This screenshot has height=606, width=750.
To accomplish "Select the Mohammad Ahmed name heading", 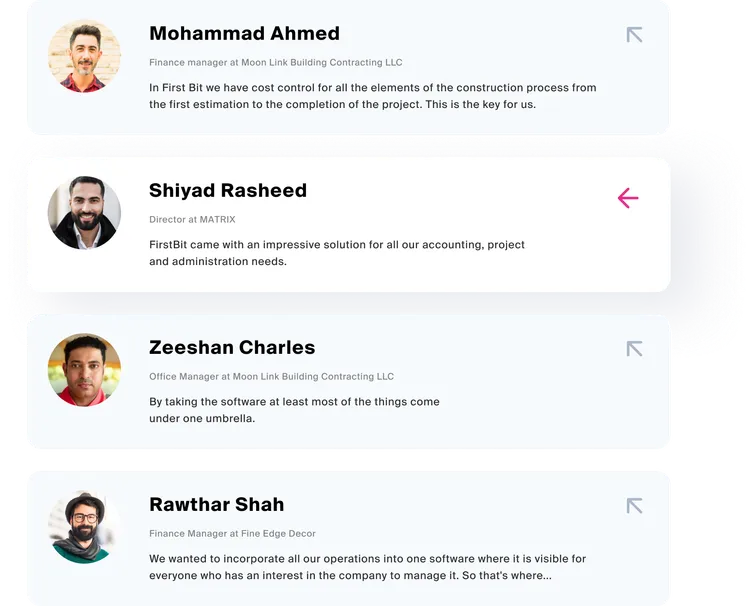I will (x=244, y=33).
